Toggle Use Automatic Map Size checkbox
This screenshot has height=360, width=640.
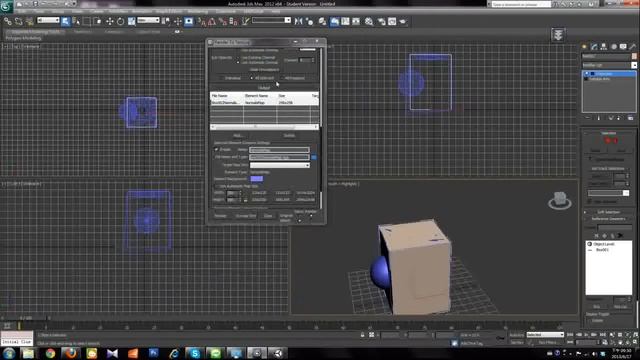tap(216, 186)
